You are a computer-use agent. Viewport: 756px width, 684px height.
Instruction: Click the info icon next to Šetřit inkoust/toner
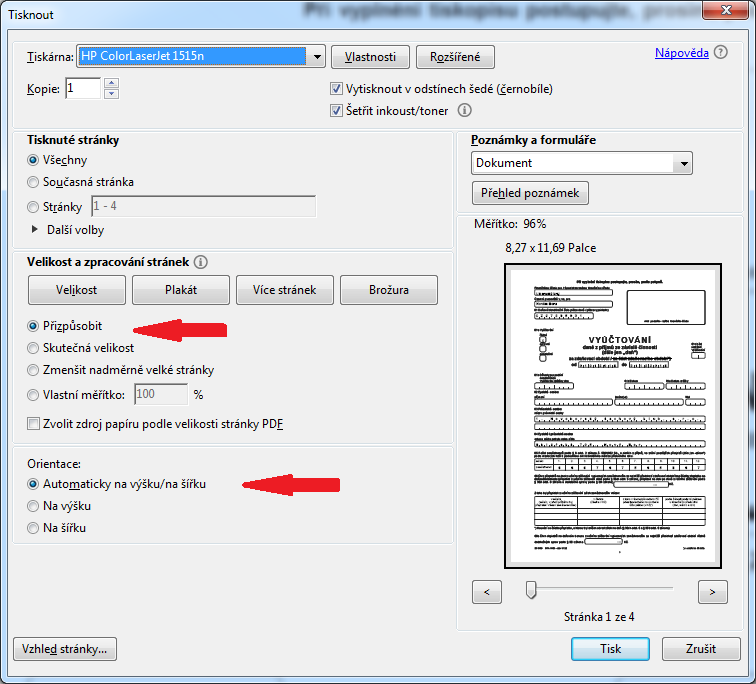465,111
